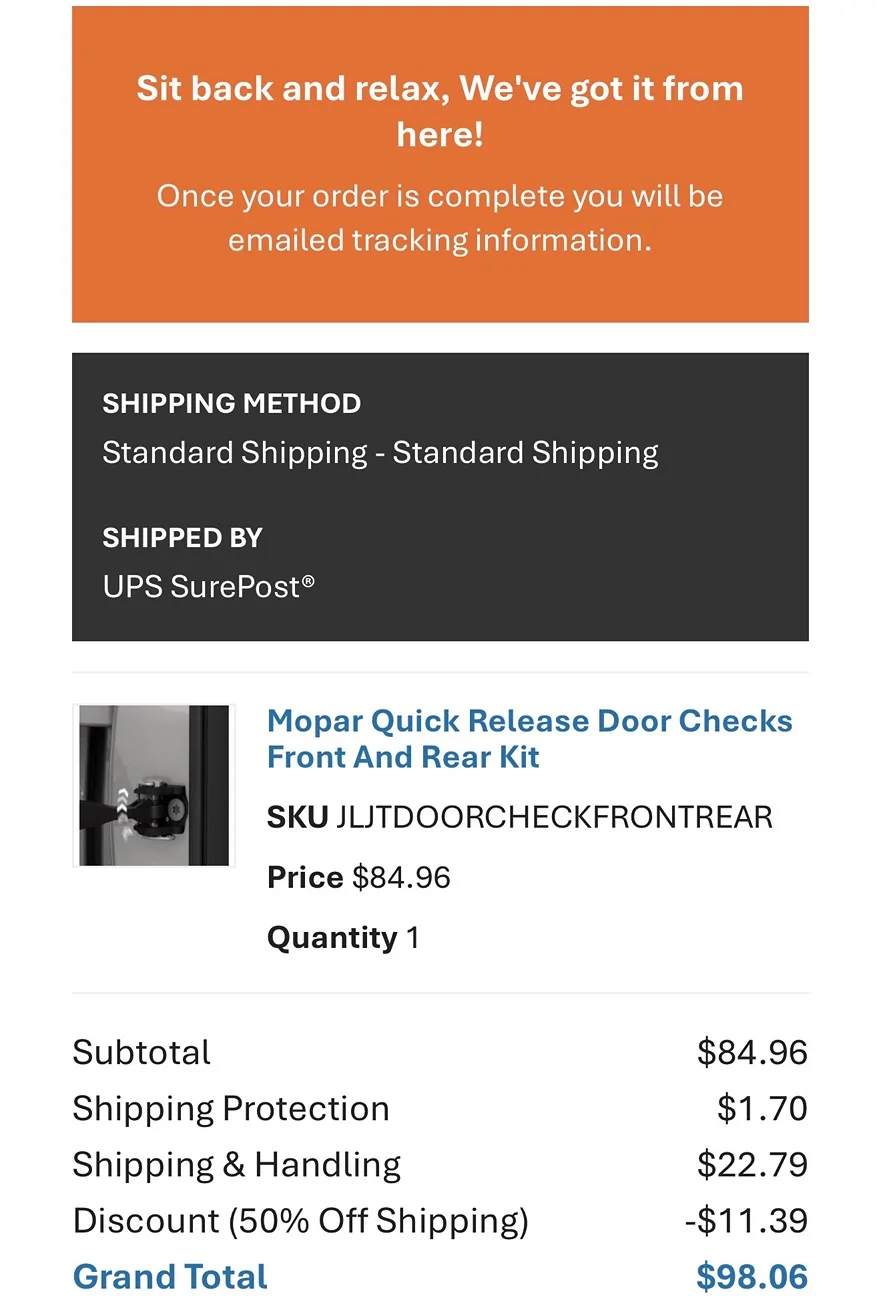Screen dimensions: 881x1300
Task: Click the Quantity 1 line
Action: pos(343,937)
